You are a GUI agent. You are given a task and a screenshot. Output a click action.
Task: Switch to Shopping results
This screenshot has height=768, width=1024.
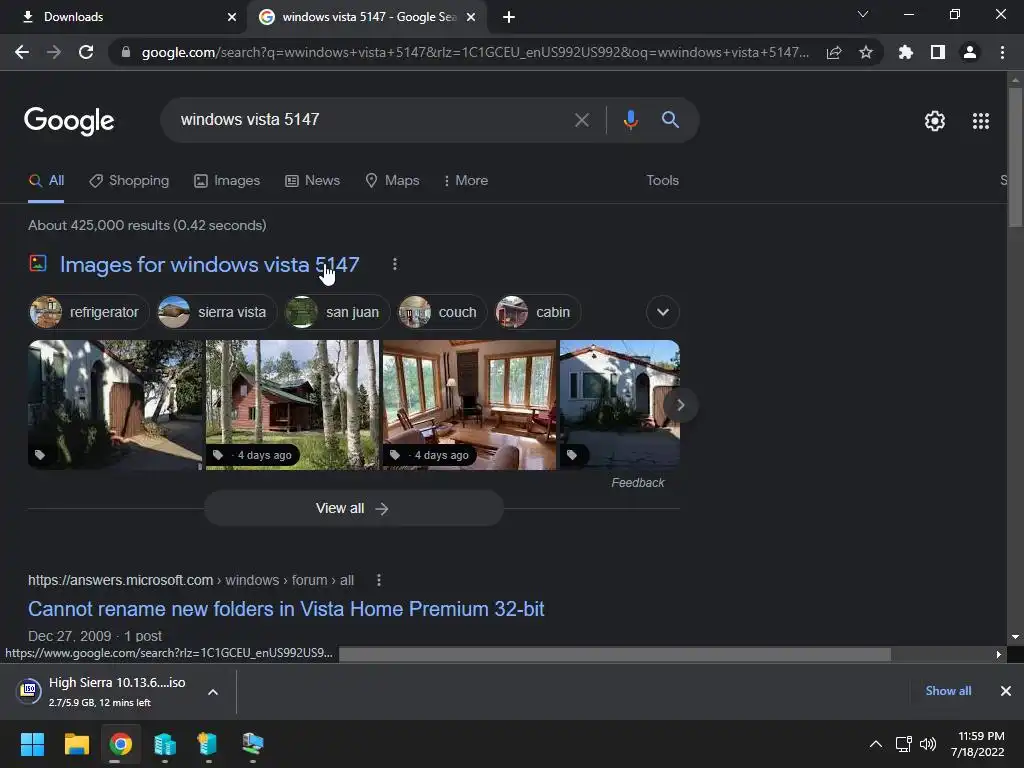click(129, 180)
